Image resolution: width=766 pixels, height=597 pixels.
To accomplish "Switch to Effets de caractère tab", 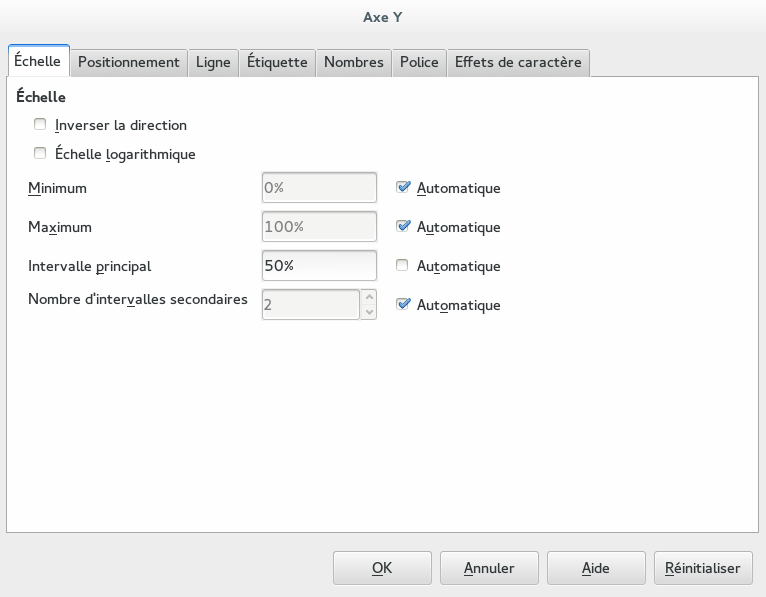I will tap(518, 62).
